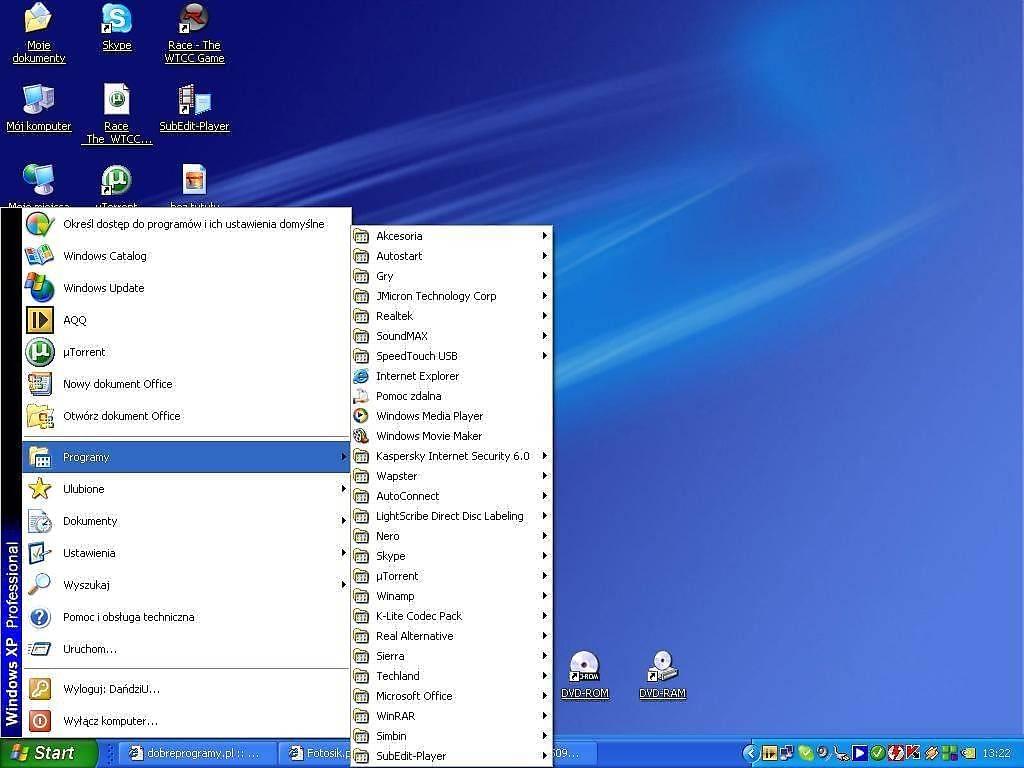
Task: Click the red Kaspersky tray icon
Action: (x=912, y=753)
